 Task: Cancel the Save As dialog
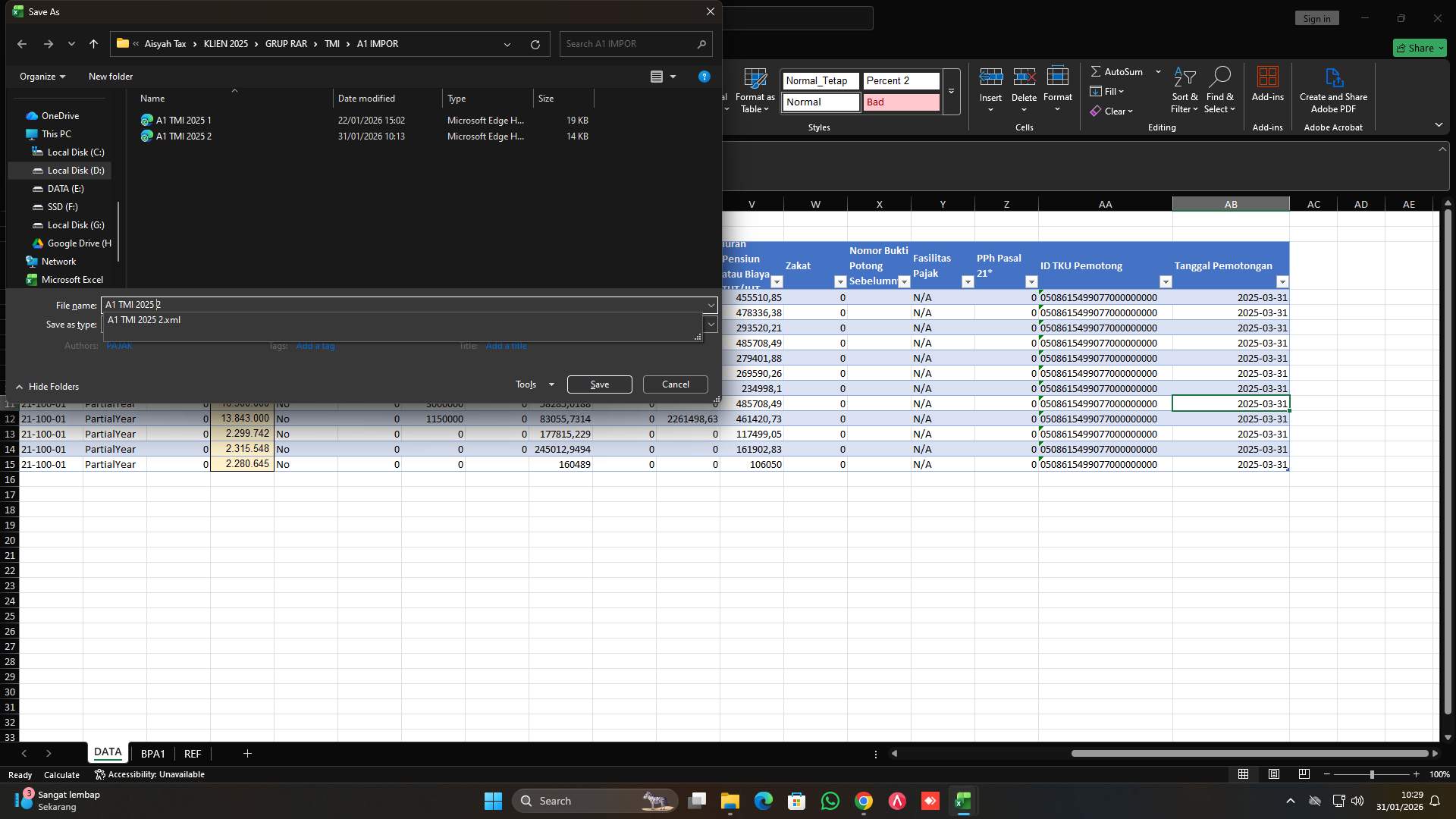click(675, 384)
